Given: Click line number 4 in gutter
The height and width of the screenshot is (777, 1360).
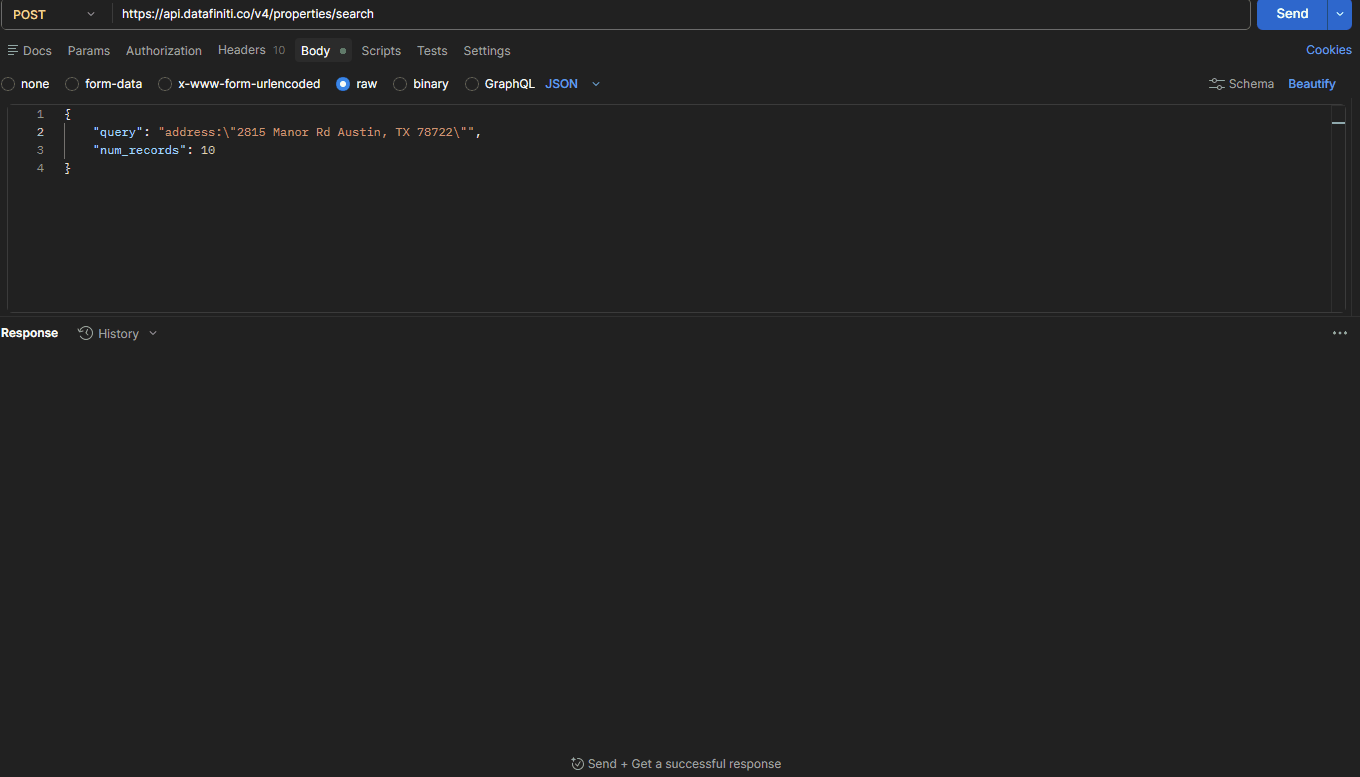Looking at the screenshot, I should click(40, 168).
